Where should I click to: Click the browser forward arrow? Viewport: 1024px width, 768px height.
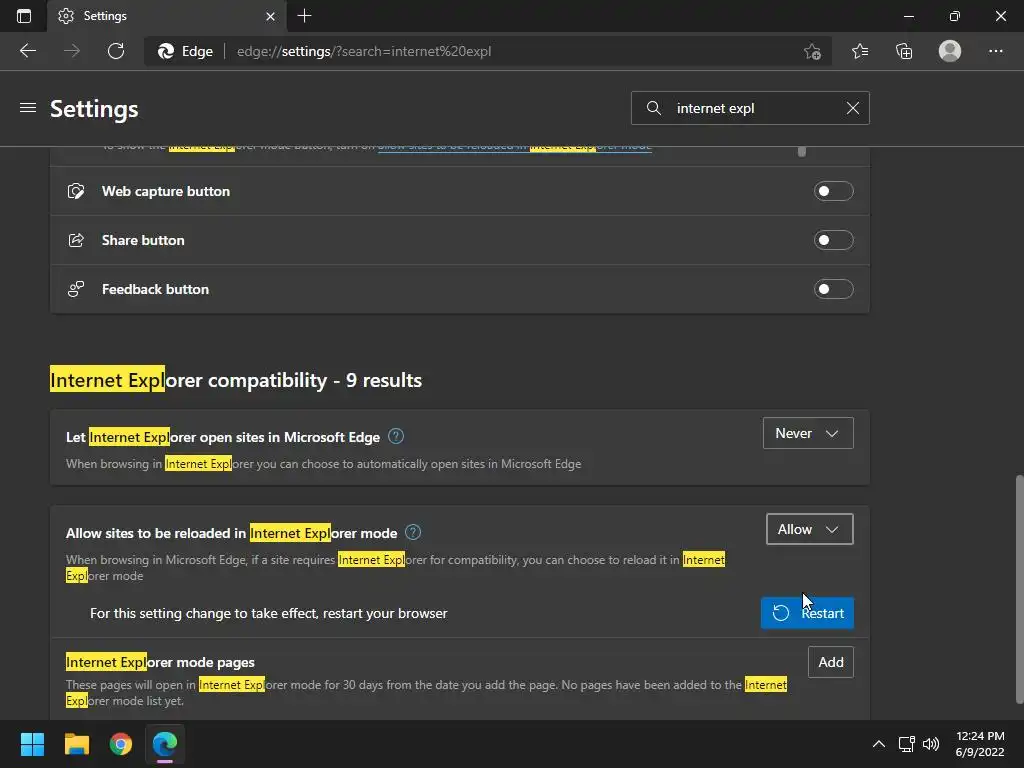point(72,51)
